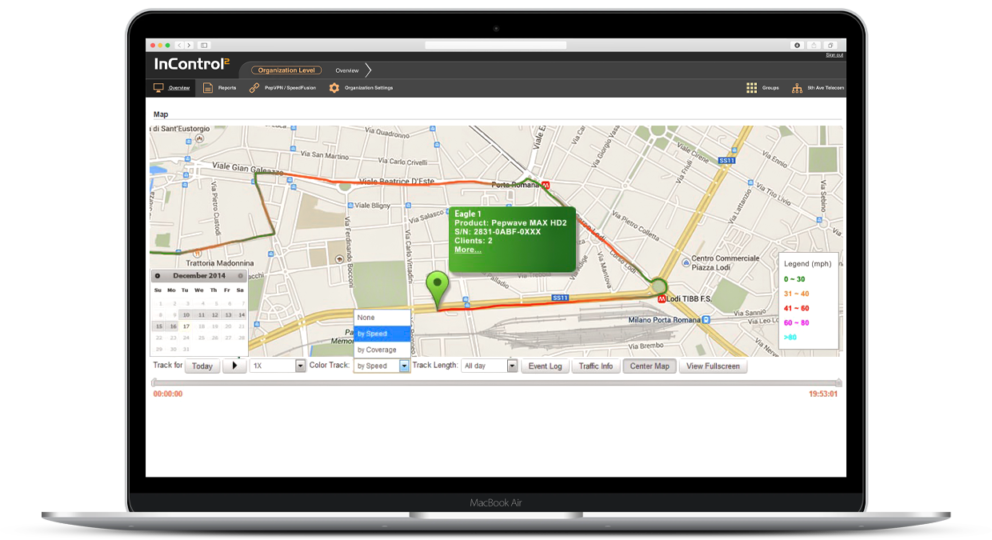Click the cyan >80 legend entry
The height and width of the screenshot is (540, 992).
coord(790,337)
